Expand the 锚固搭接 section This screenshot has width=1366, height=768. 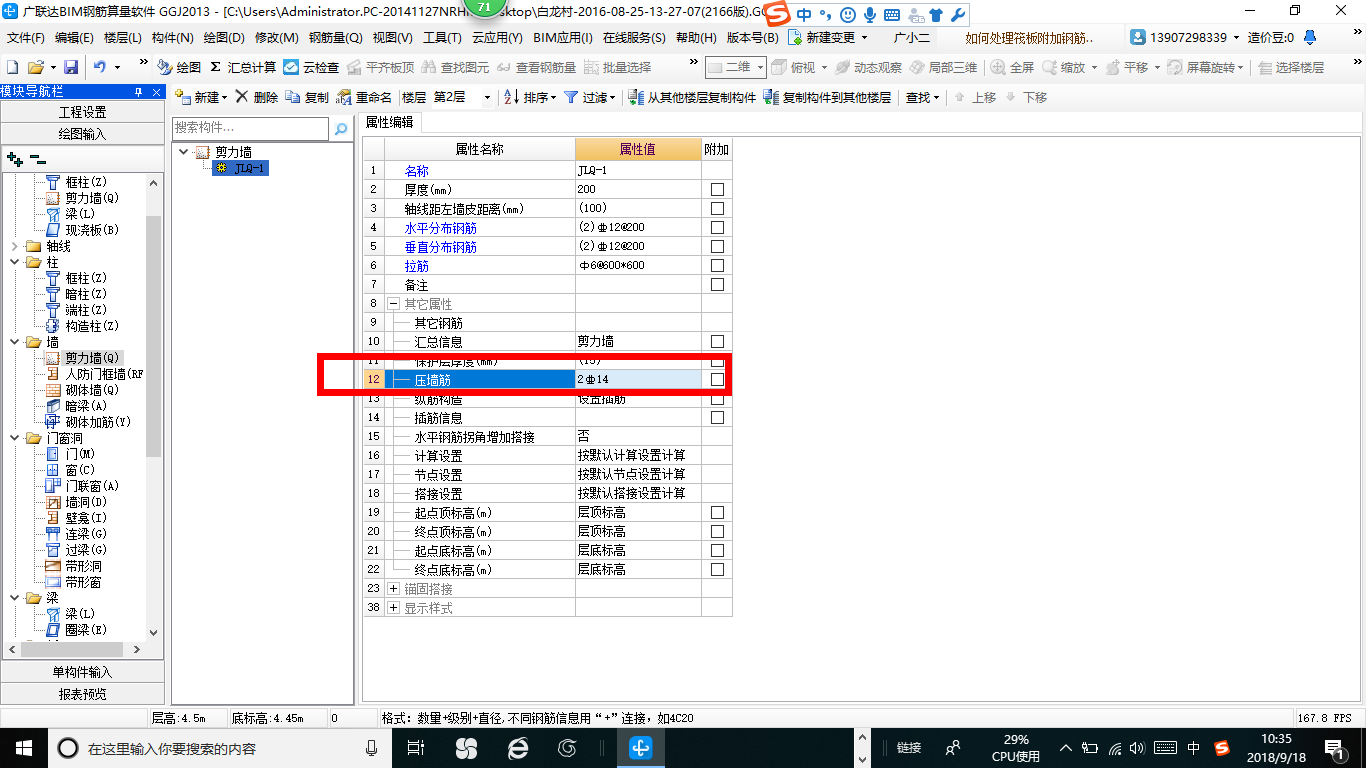[394, 588]
